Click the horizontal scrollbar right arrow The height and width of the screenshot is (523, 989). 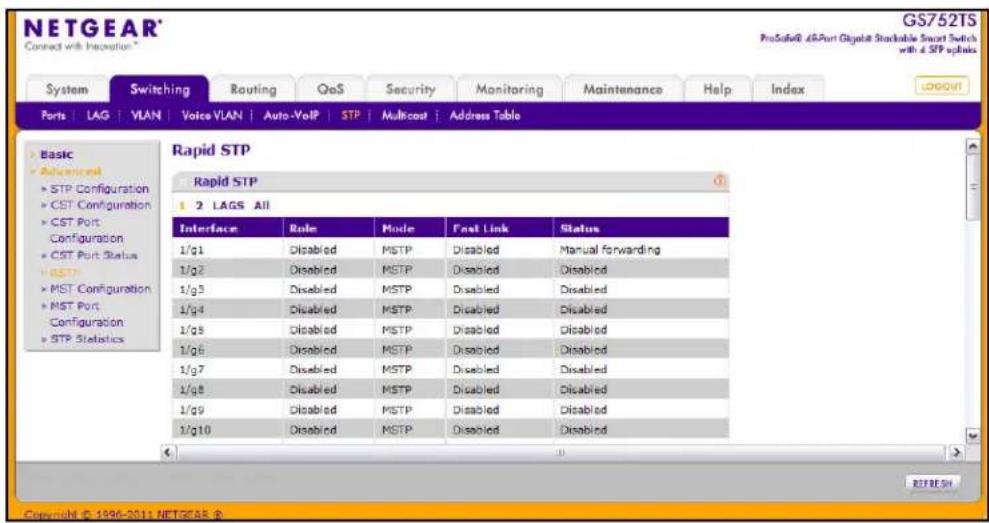(956, 452)
